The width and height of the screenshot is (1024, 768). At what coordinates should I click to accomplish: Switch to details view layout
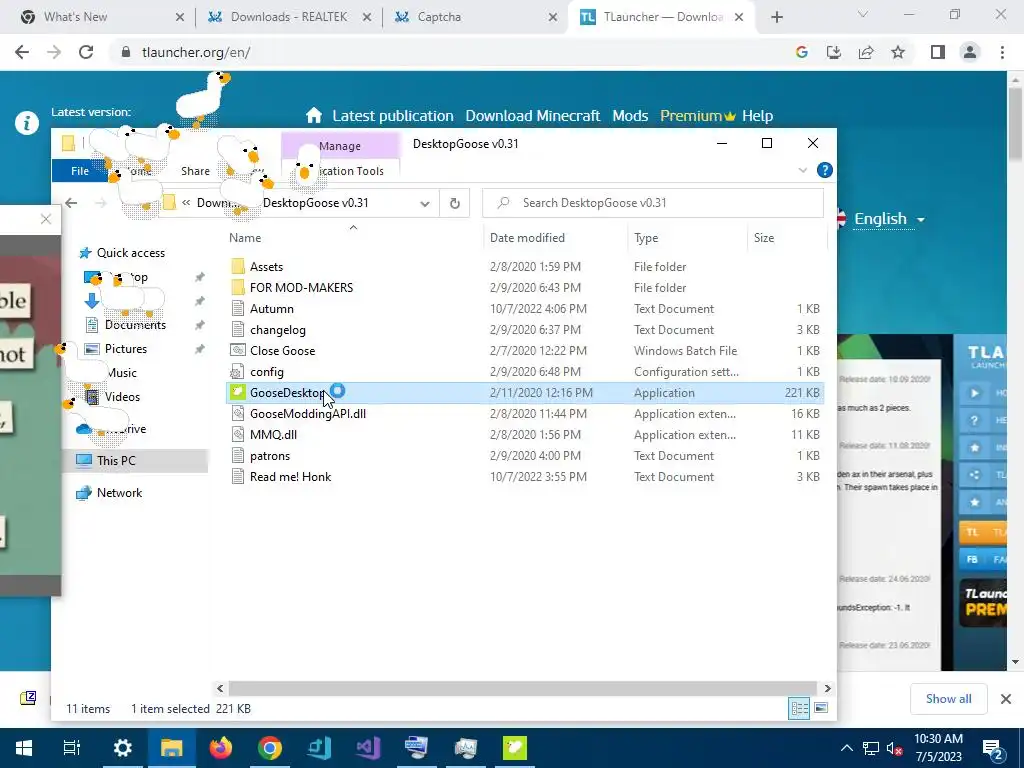(x=799, y=709)
